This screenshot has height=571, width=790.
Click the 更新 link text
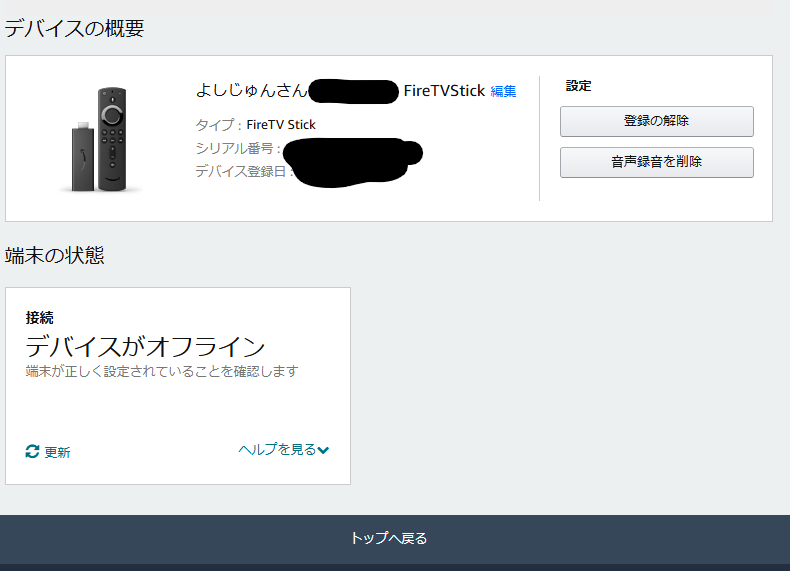tap(57, 452)
